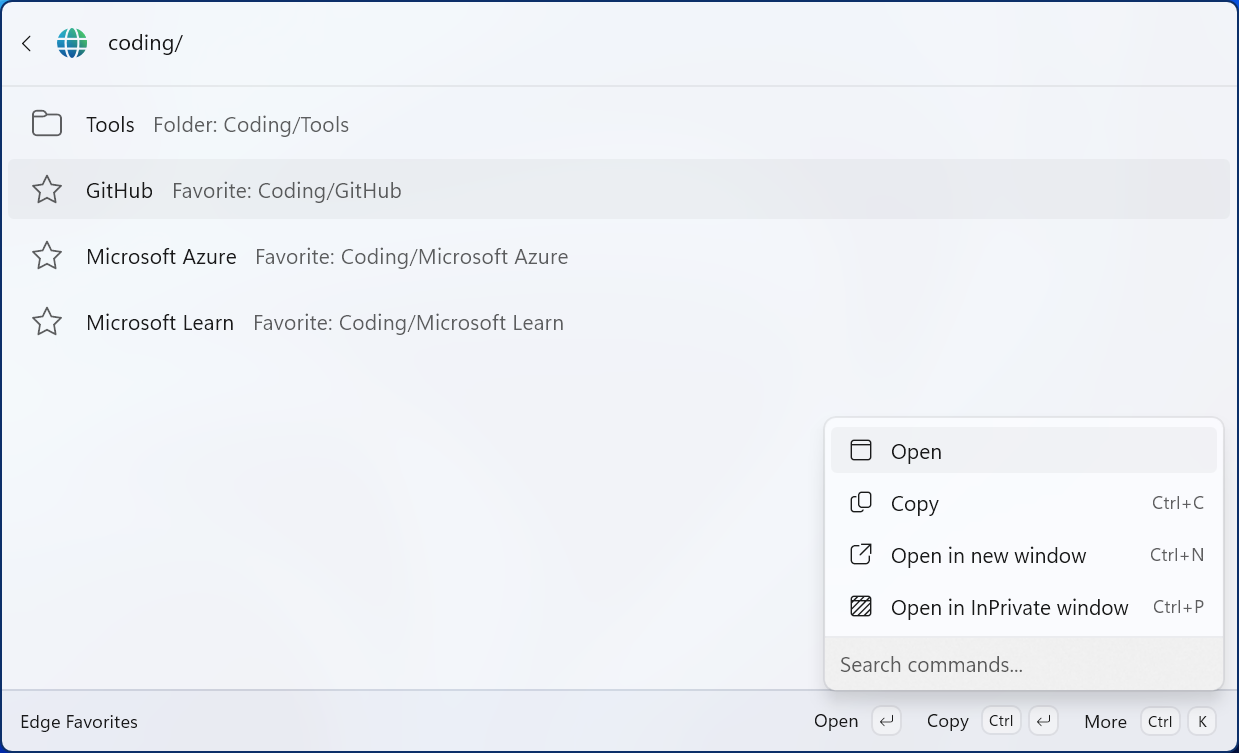Focus the Search commands field
Viewport: 1239px width, 753px height.
1024,664
